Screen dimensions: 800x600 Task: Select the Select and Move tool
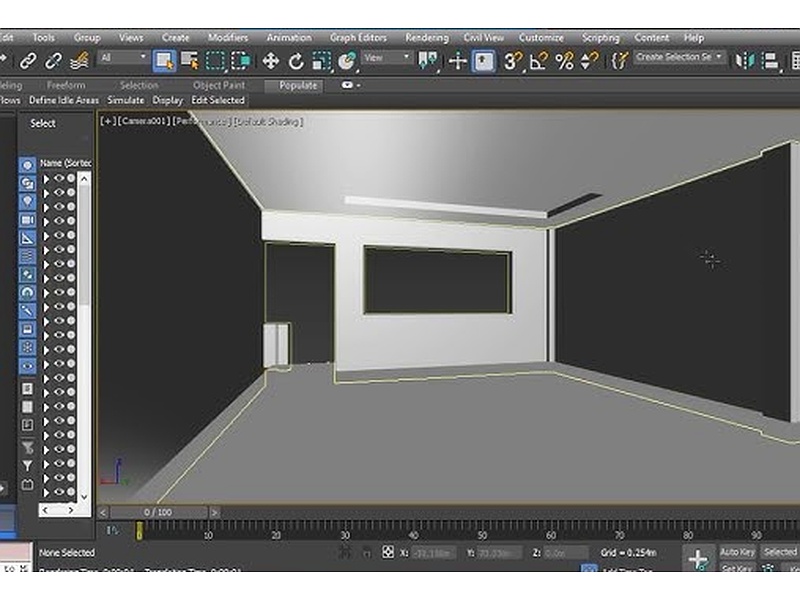tap(270, 61)
